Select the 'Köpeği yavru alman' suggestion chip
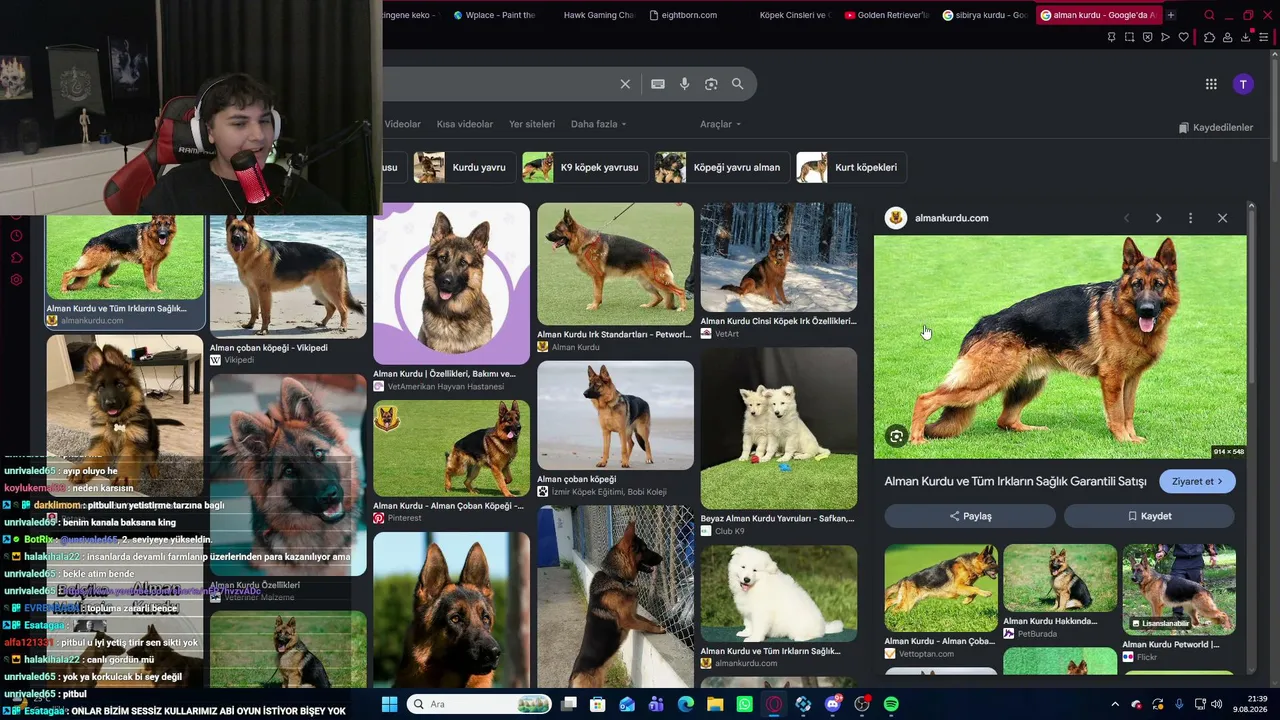The height and width of the screenshot is (720, 1280). pyautogui.click(x=722, y=167)
